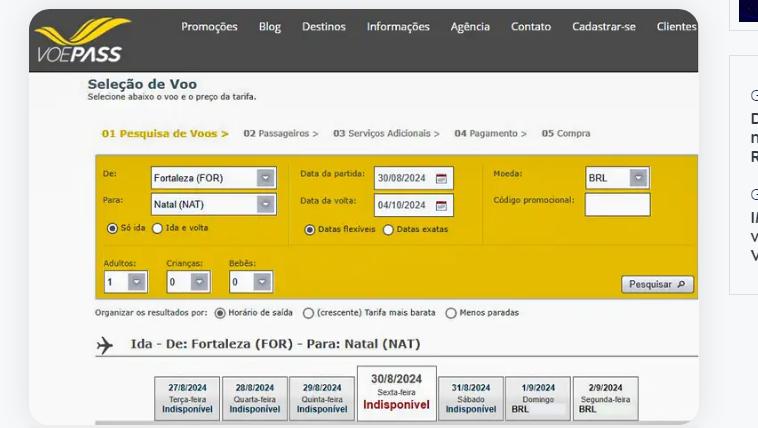
Task: Open the Adultos count dropdown
Action: [x=136, y=282]
